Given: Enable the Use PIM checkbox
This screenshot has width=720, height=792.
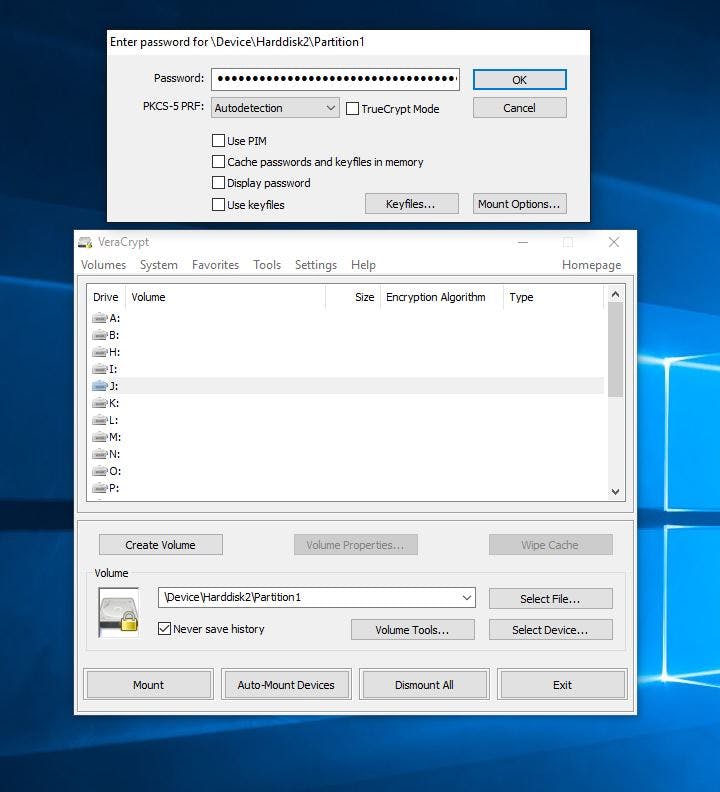Looking at the screenshot, I should tap(219, 141).
